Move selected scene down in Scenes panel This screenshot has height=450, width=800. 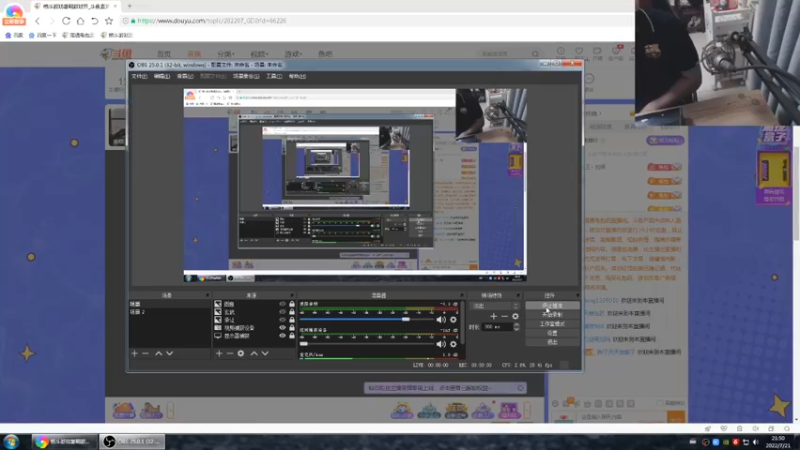[x=169, y=353]
